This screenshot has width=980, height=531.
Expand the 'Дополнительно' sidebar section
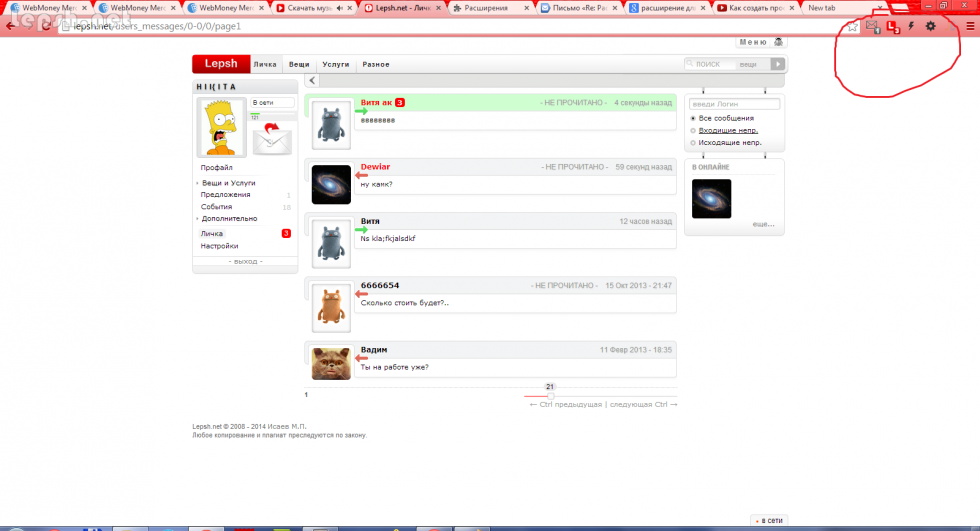click(x=229, y=218)
